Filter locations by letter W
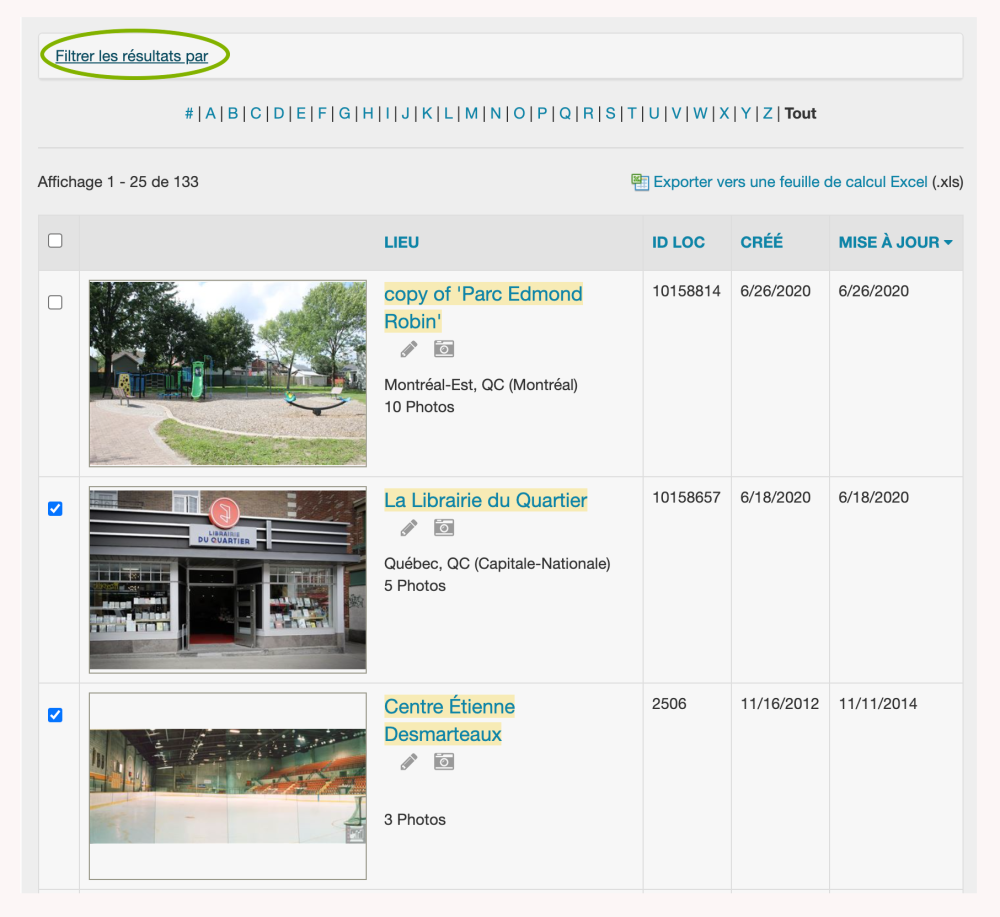 [700, 114]
